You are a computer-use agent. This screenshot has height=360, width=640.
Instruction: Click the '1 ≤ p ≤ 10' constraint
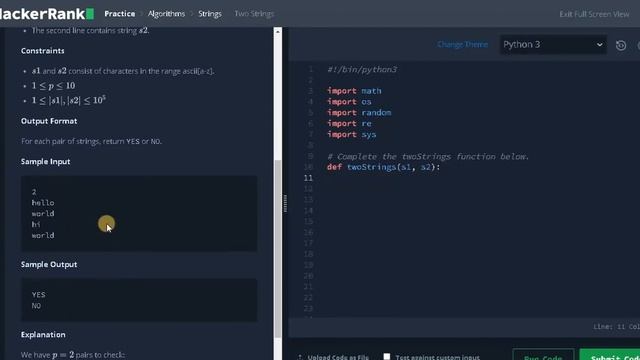pos(53,86)
